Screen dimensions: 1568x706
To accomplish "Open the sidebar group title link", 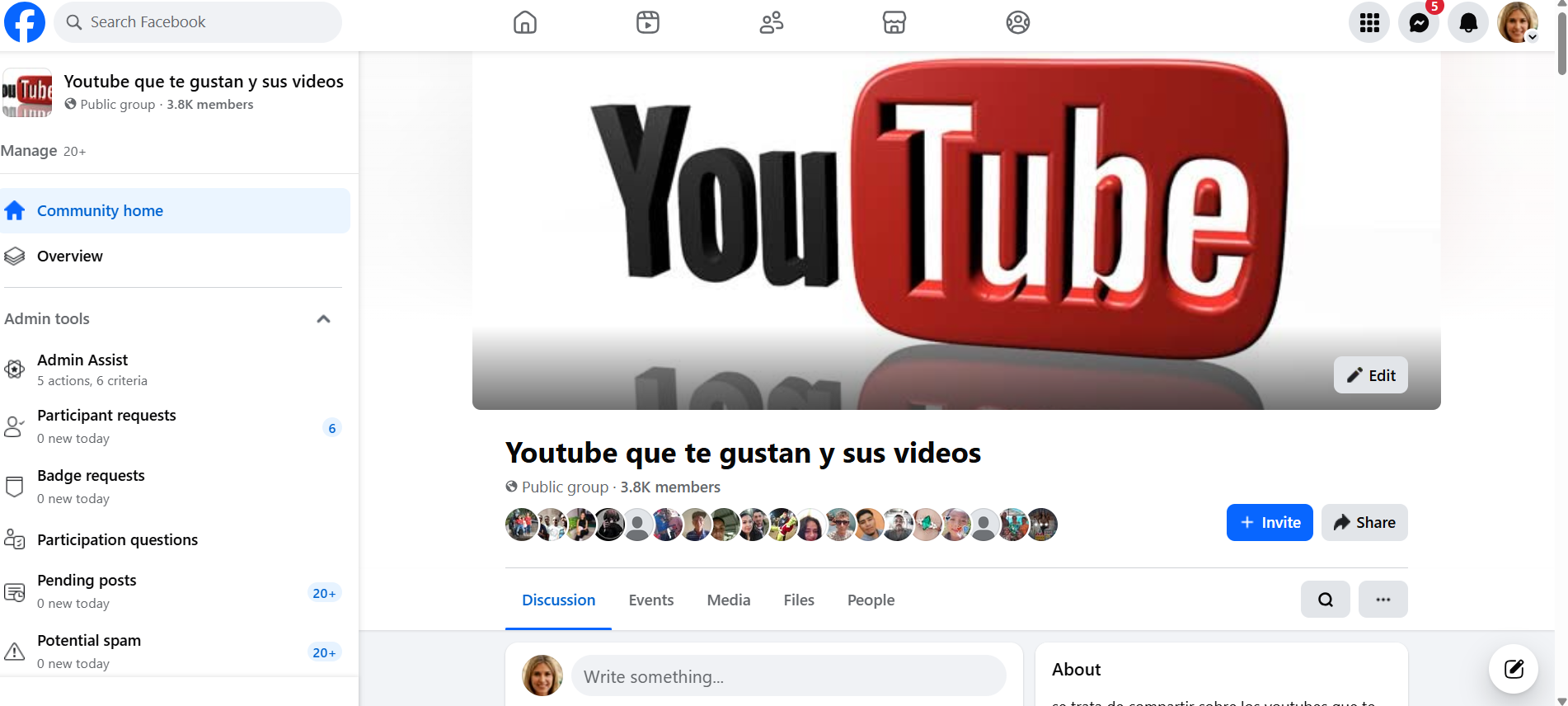I will pos(204,82).
